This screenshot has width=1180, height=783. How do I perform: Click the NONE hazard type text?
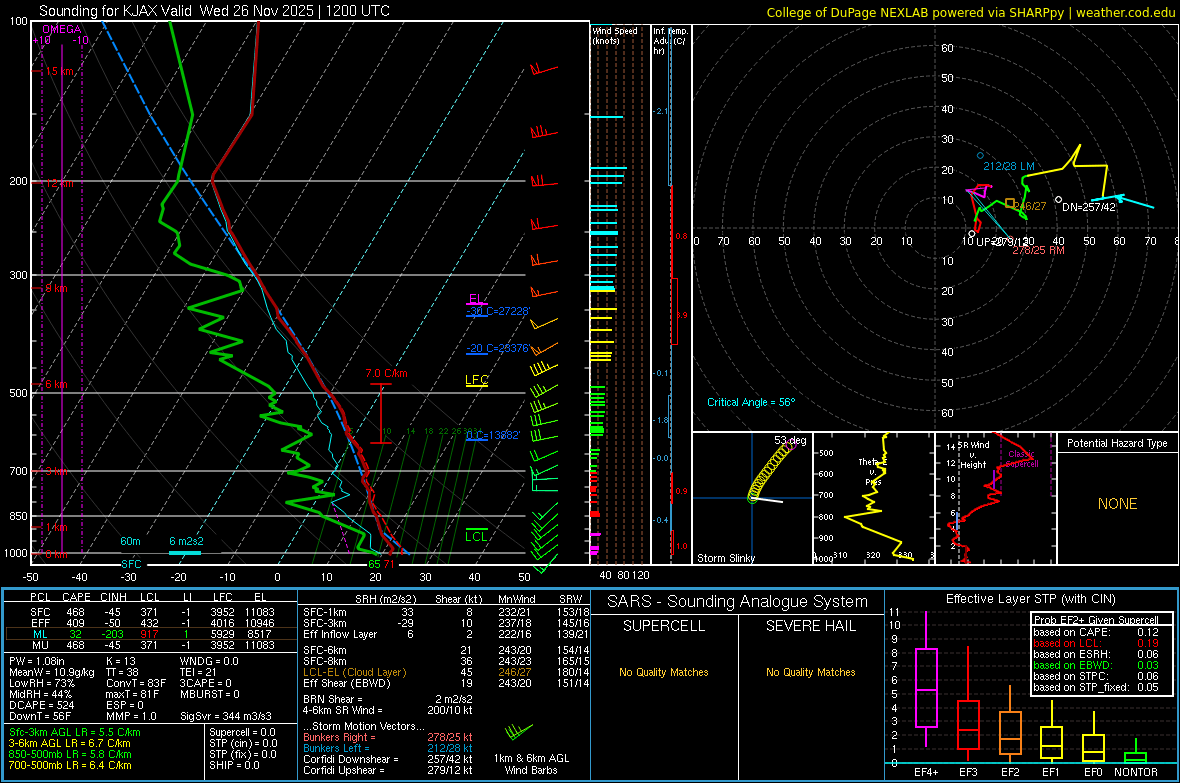tap(1117, 504)
